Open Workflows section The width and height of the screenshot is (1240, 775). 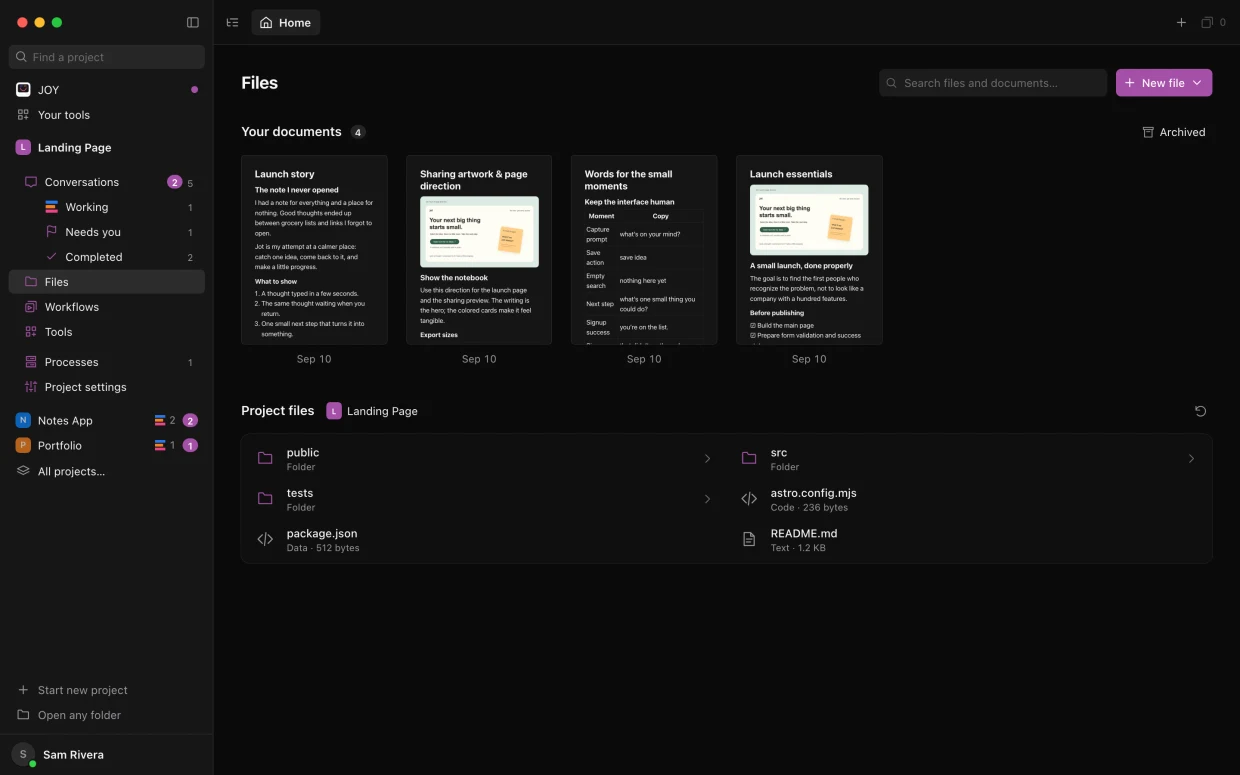107,307
